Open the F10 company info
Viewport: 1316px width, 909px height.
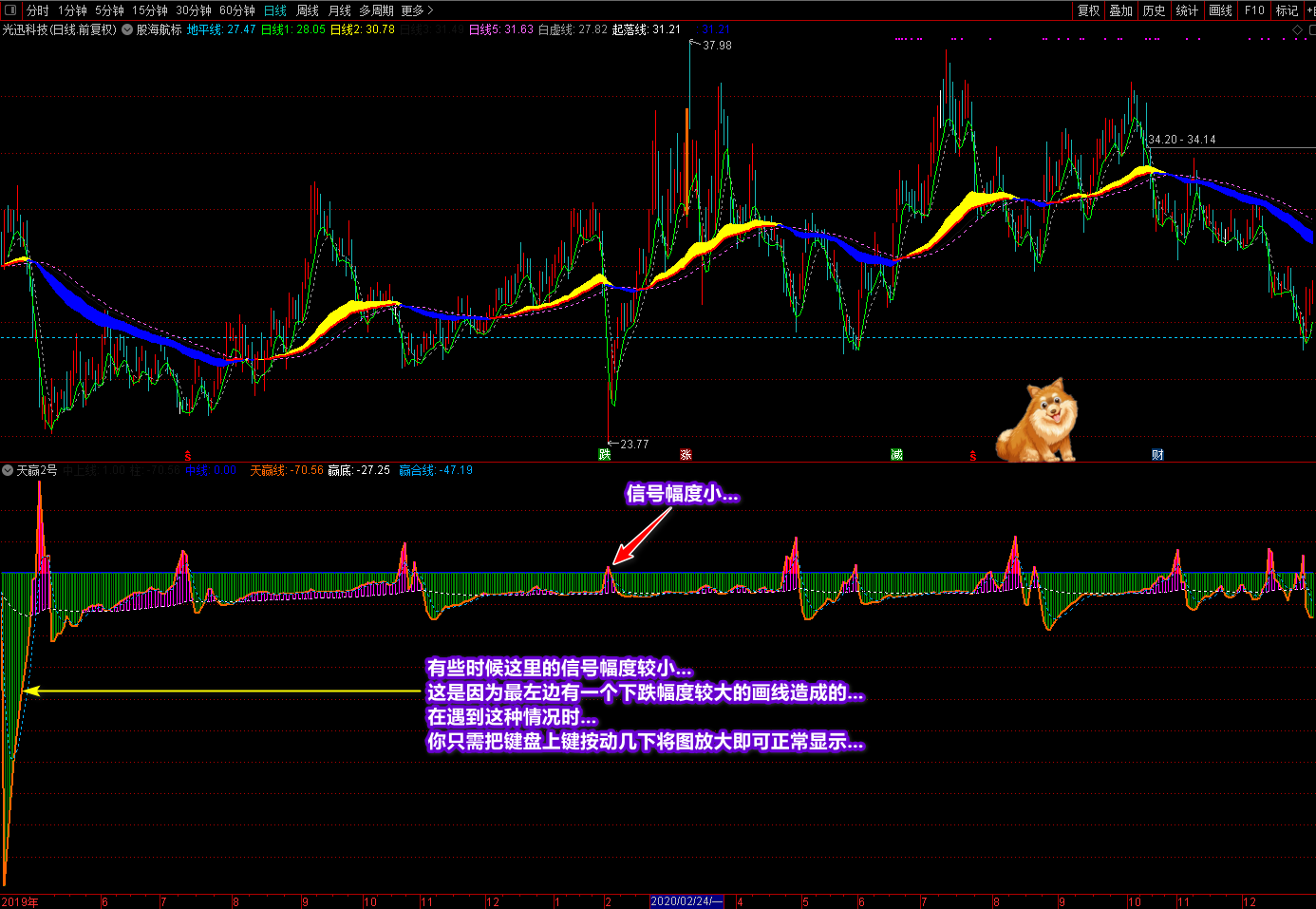pyautogui.click(x=1254, y=10)
